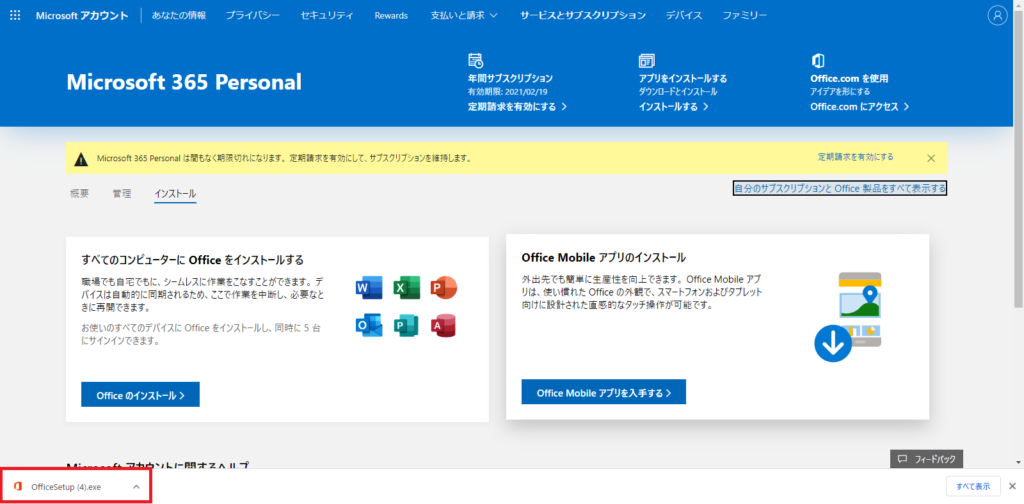This screenshot has height=504, width=1024.
Task: Click the Publisher app icon
Action: pyautogui.click(x=406, y=325)
